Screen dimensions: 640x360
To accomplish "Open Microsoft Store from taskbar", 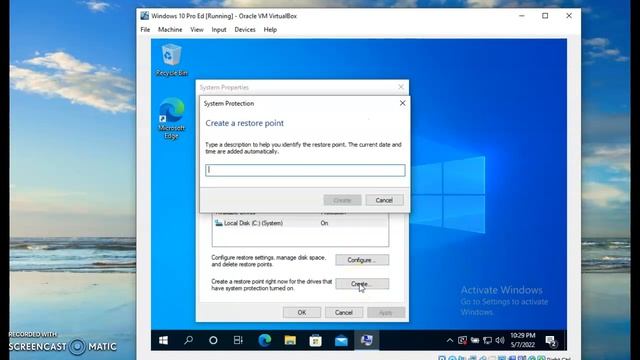I will coord(316,340).
